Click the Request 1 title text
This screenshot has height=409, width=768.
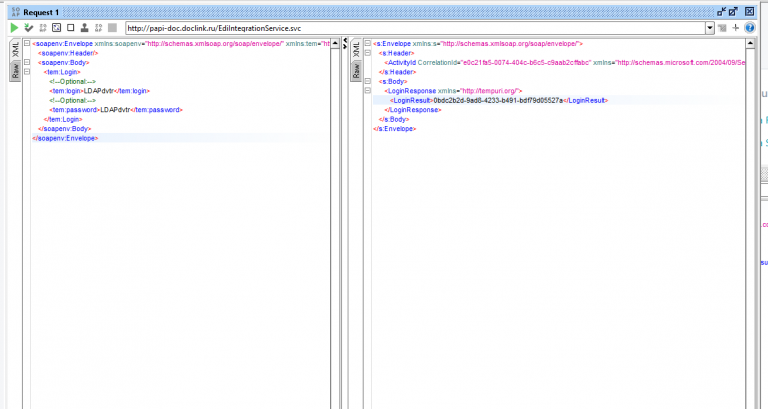(x=41, y=12)
